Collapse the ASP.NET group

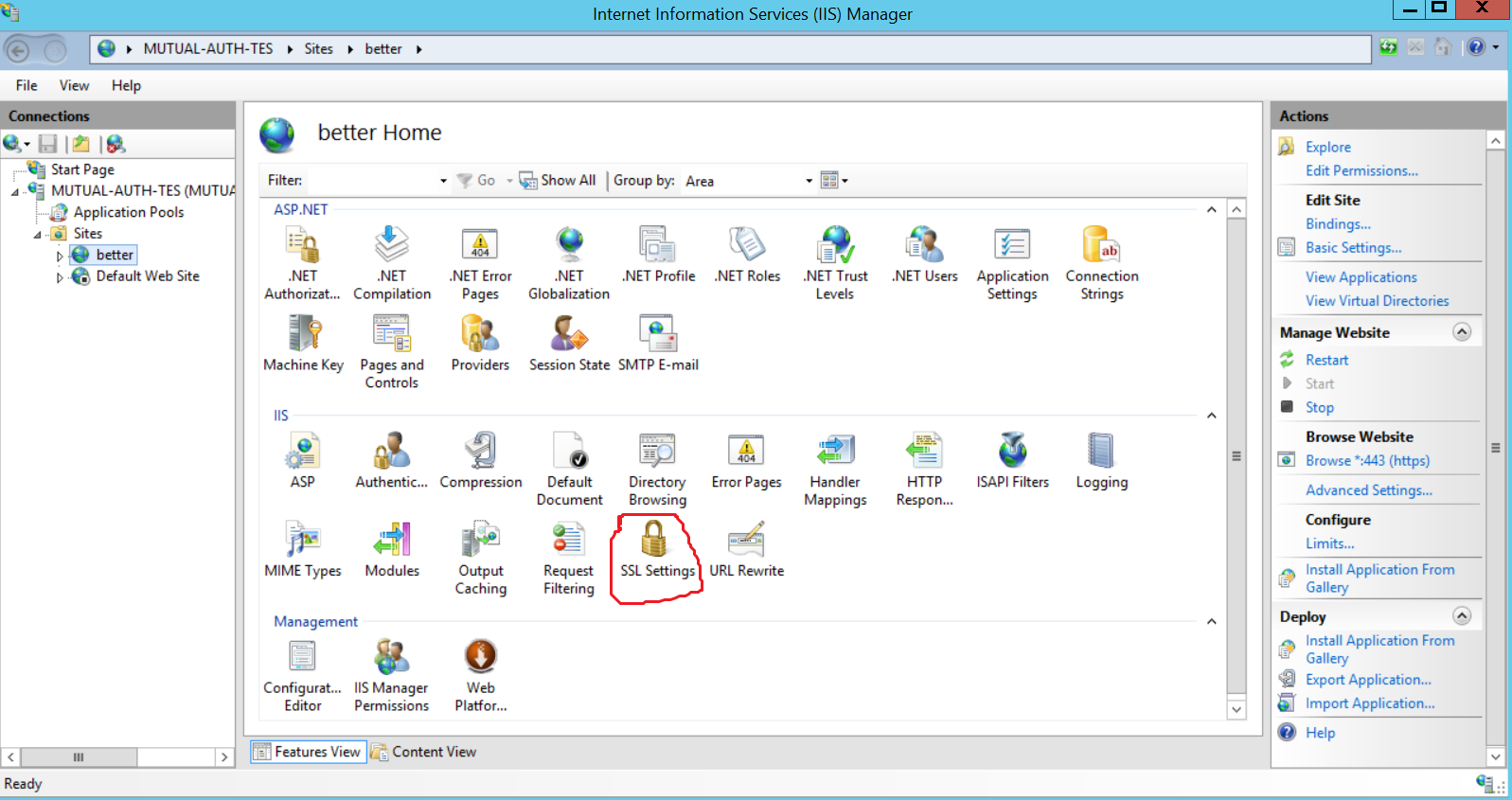(x=1212, y=209)
